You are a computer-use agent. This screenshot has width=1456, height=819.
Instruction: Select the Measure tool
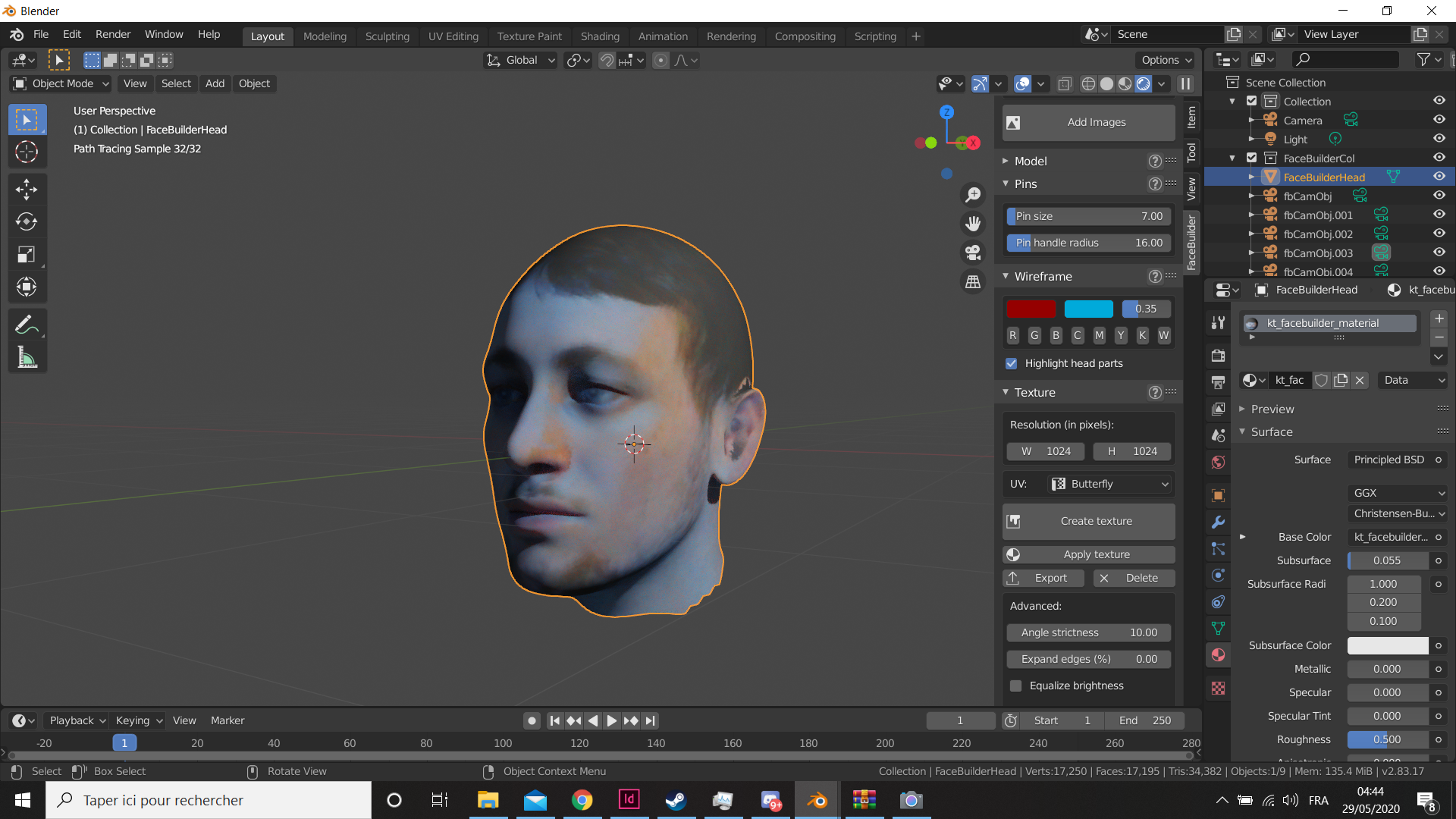27,357
